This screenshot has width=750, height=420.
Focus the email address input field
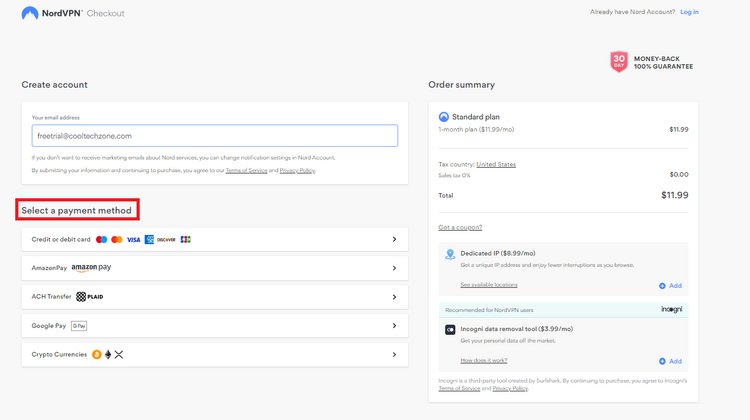click(215, 136)
